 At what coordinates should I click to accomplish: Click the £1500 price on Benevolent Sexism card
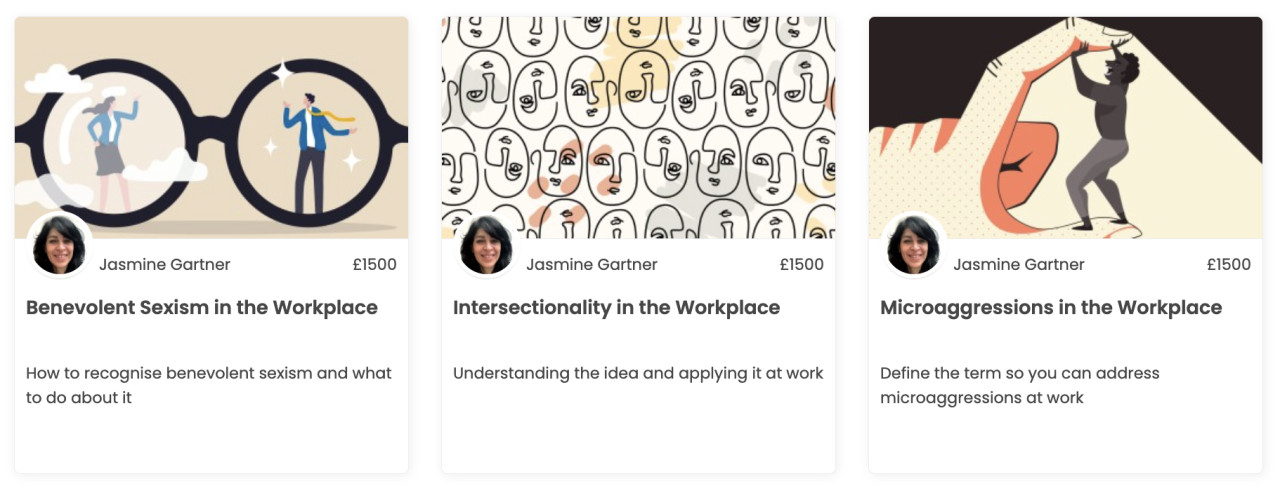pos(374,265)
